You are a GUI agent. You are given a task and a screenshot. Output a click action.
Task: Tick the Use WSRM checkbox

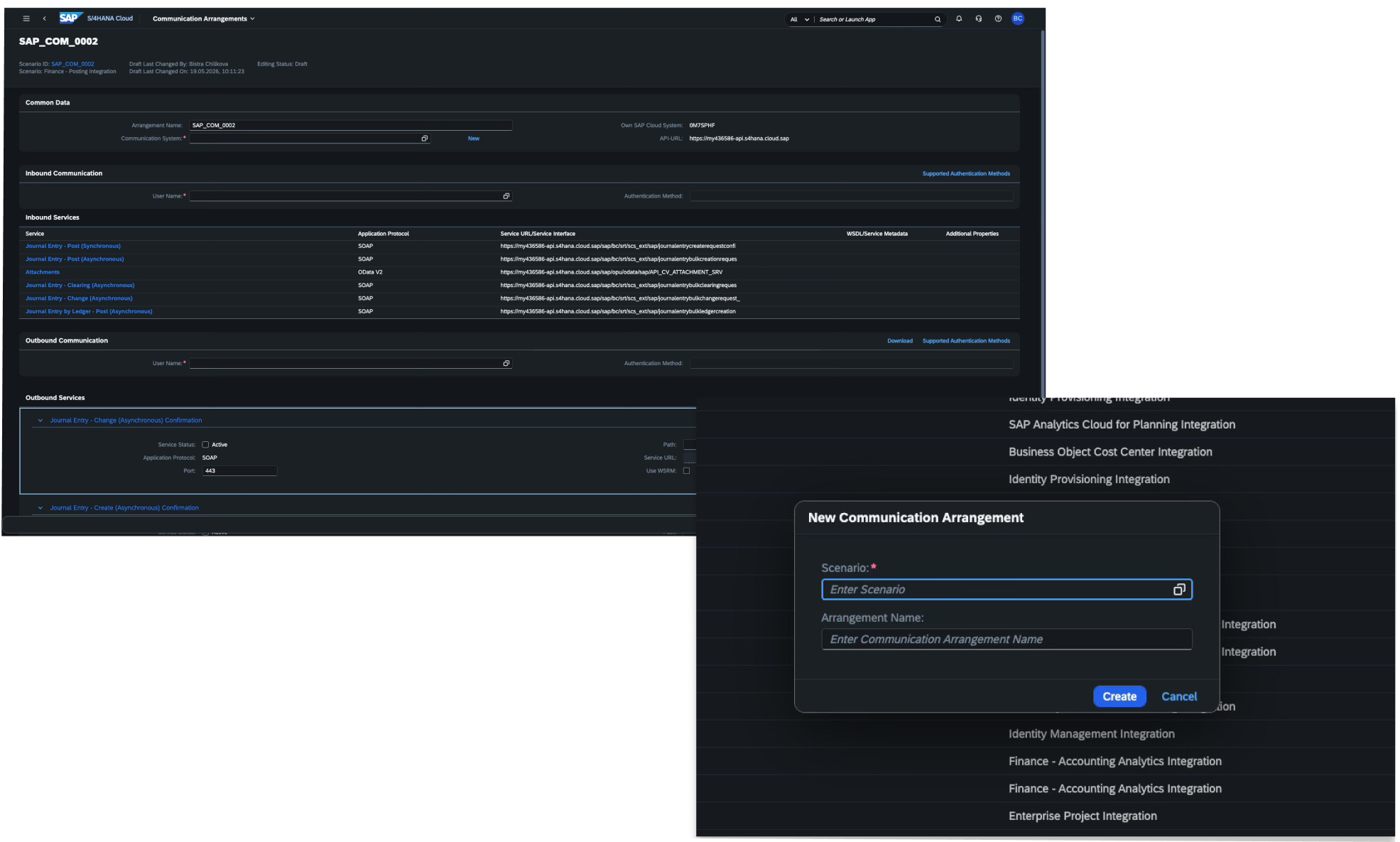[x=686, y=470]
